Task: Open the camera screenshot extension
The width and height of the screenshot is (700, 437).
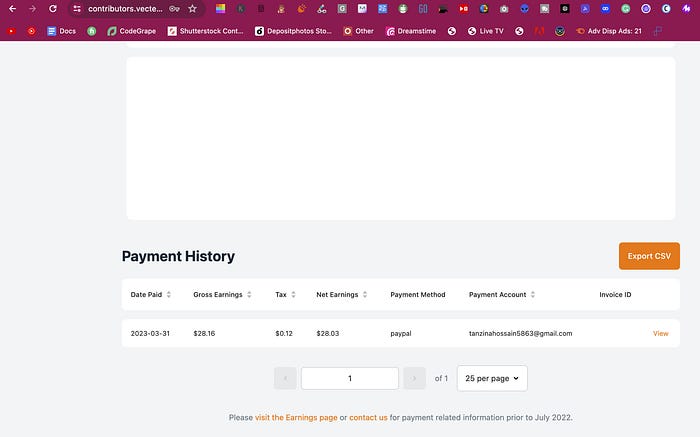Action: (x=504, y=8)
